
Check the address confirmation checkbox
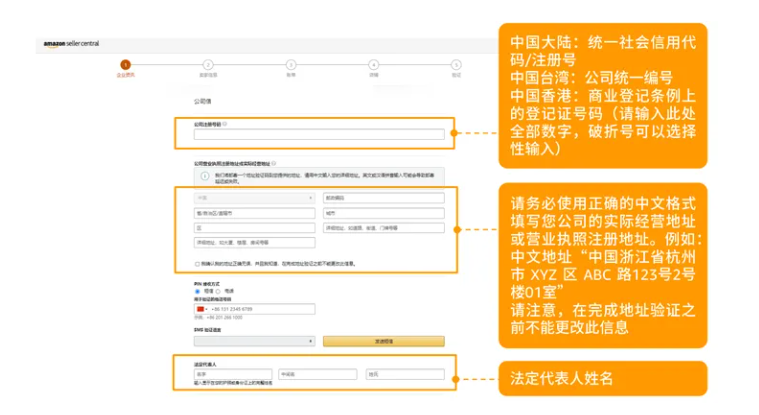[x=197, y=264]
